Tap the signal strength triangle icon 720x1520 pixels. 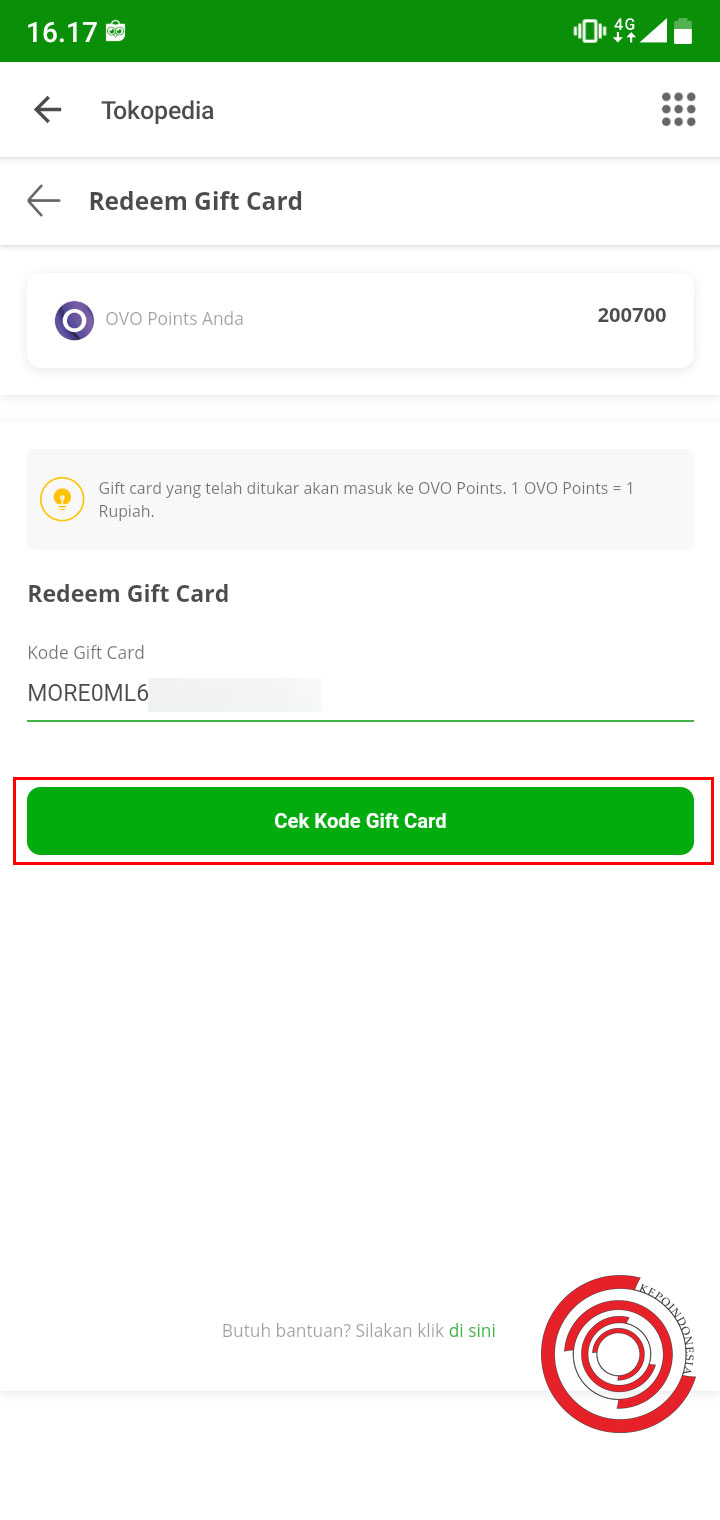[x=655, y=32]
